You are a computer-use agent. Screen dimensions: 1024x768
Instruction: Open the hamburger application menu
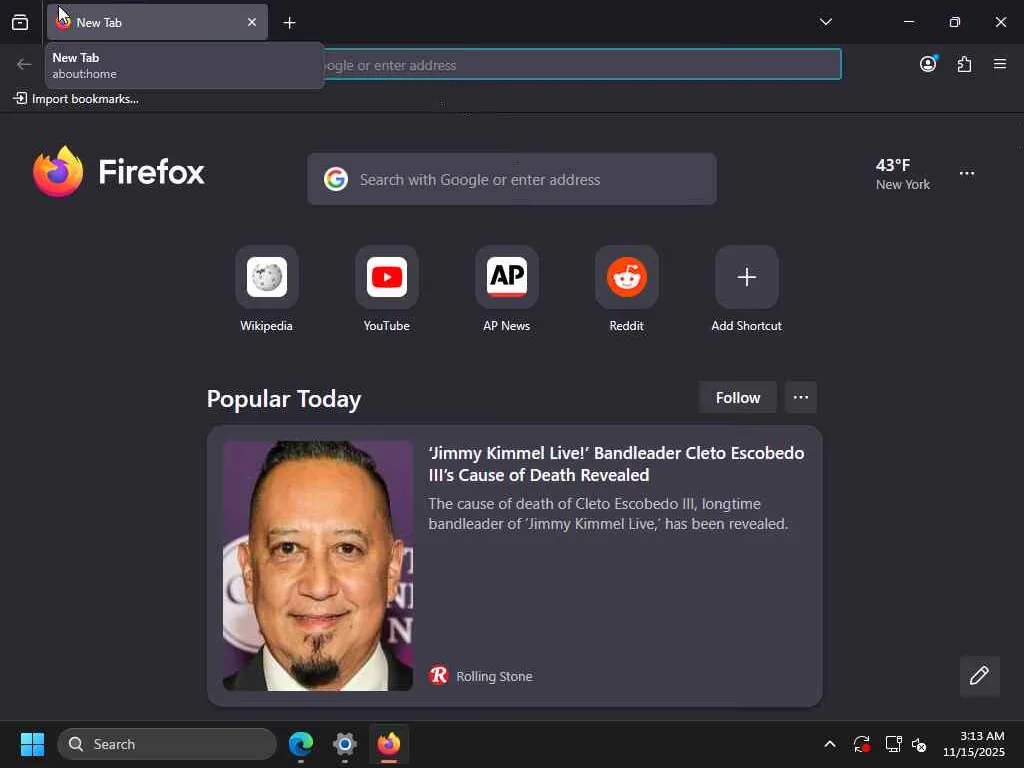coord(1000,64)
